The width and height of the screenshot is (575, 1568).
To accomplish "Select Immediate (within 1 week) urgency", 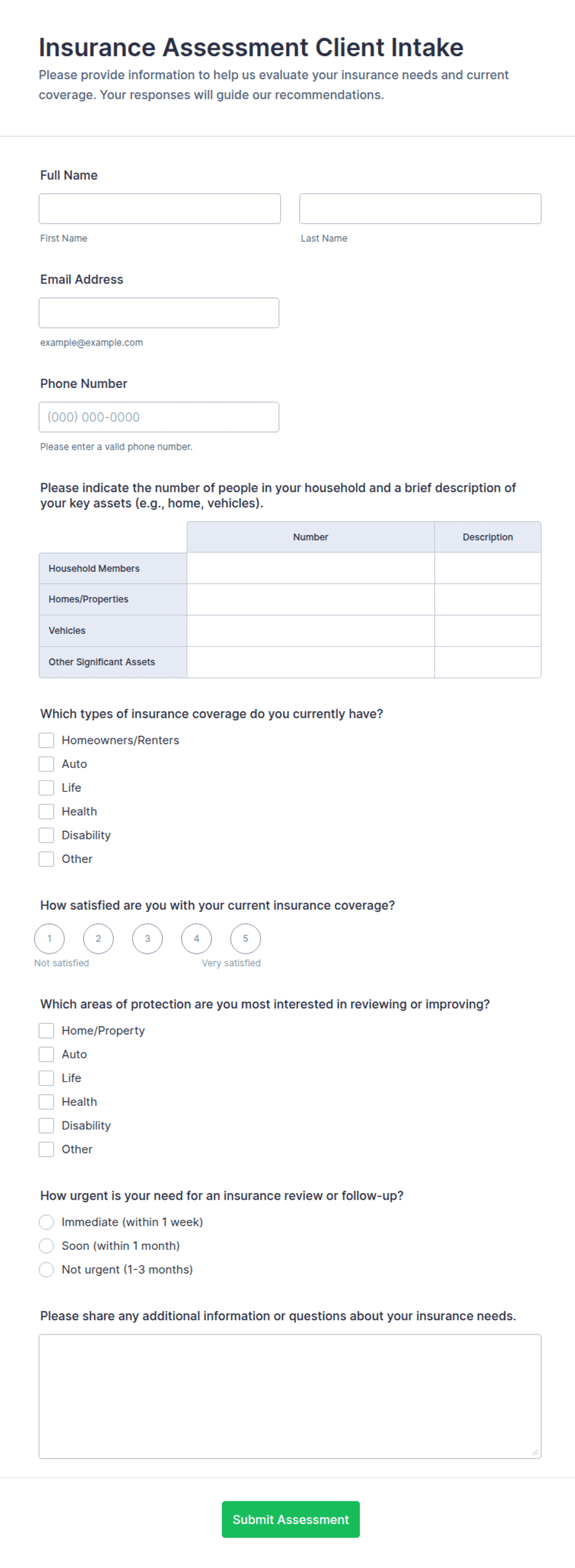I will (x=46, y=1222).
